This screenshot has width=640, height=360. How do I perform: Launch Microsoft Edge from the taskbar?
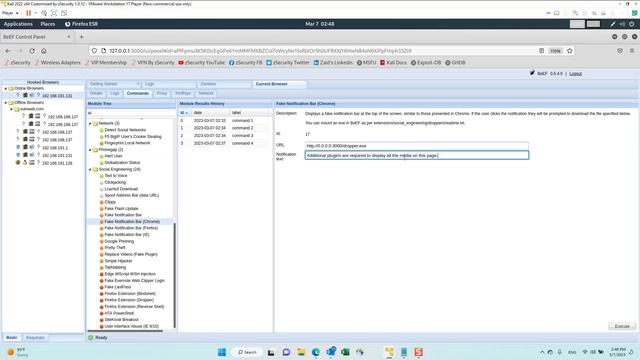pos(316,352)
